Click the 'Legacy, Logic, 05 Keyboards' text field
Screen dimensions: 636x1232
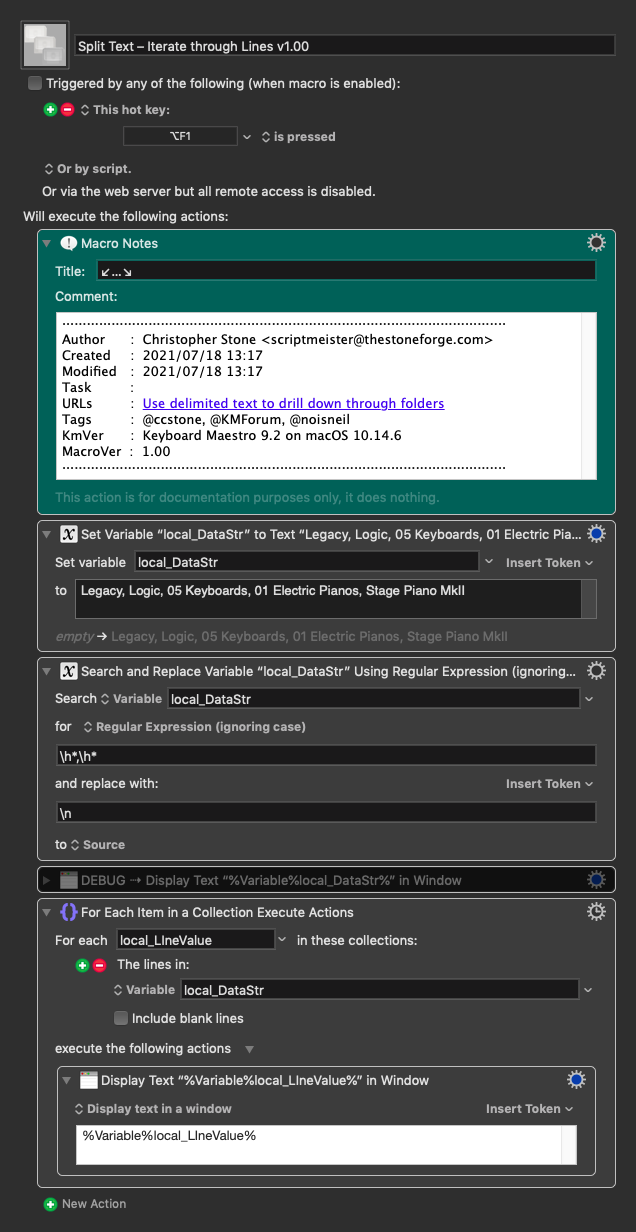coord(328,599)
